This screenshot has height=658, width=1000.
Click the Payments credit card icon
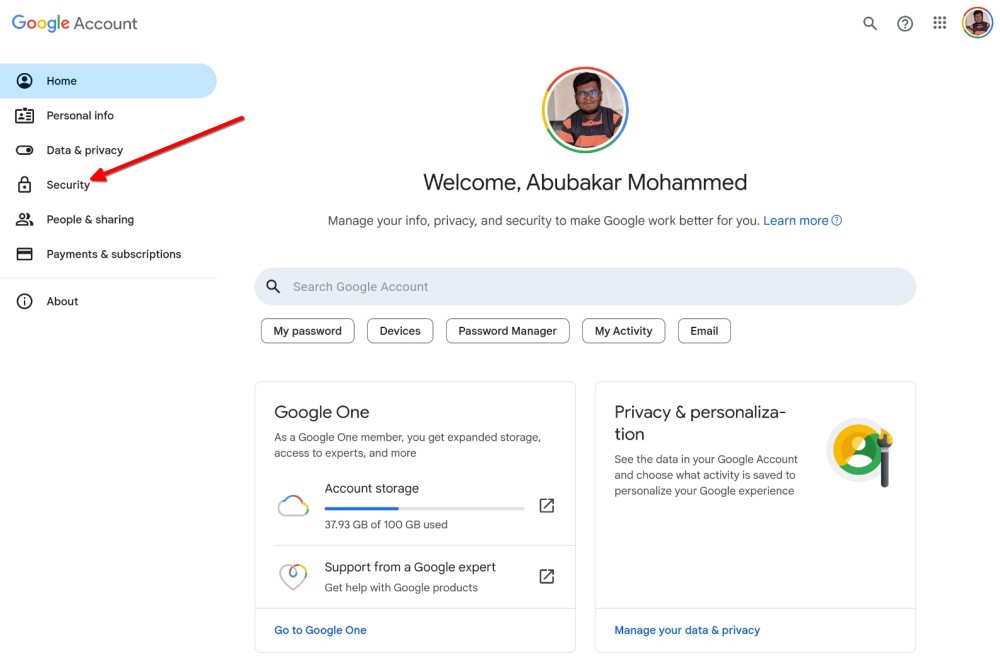coord(24,254)
